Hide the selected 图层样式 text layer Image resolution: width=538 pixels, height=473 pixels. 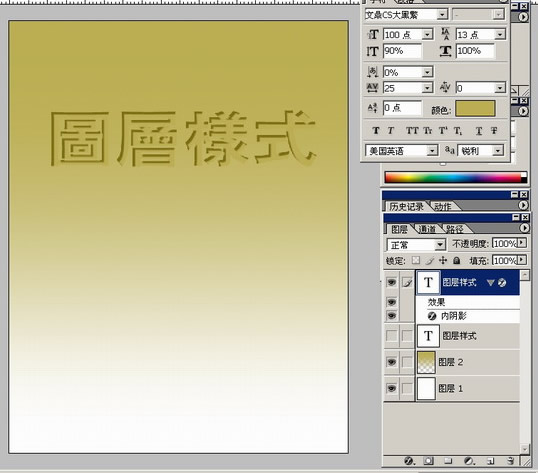[391, 283]
